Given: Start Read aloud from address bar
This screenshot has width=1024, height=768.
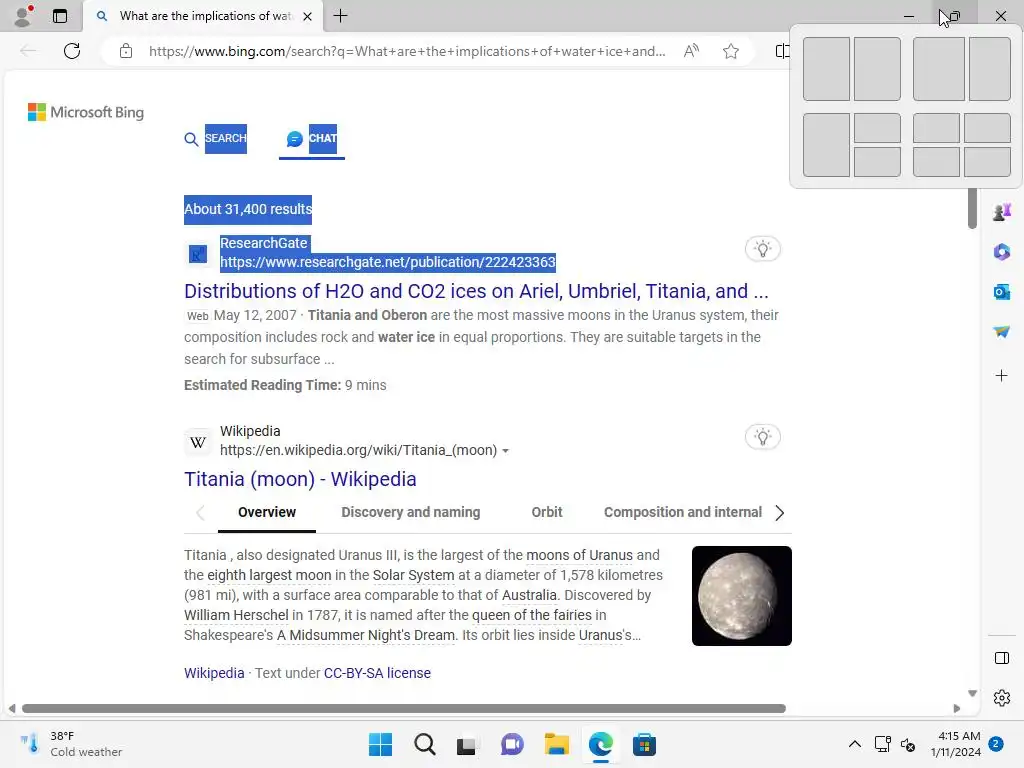Looking at the screenshot, I should click(x=691, y=51).
